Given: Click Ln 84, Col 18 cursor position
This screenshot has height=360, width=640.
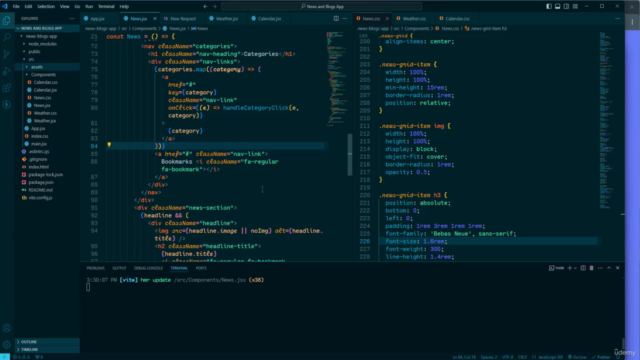Looking at the screenshot, I should pos(464,357).
